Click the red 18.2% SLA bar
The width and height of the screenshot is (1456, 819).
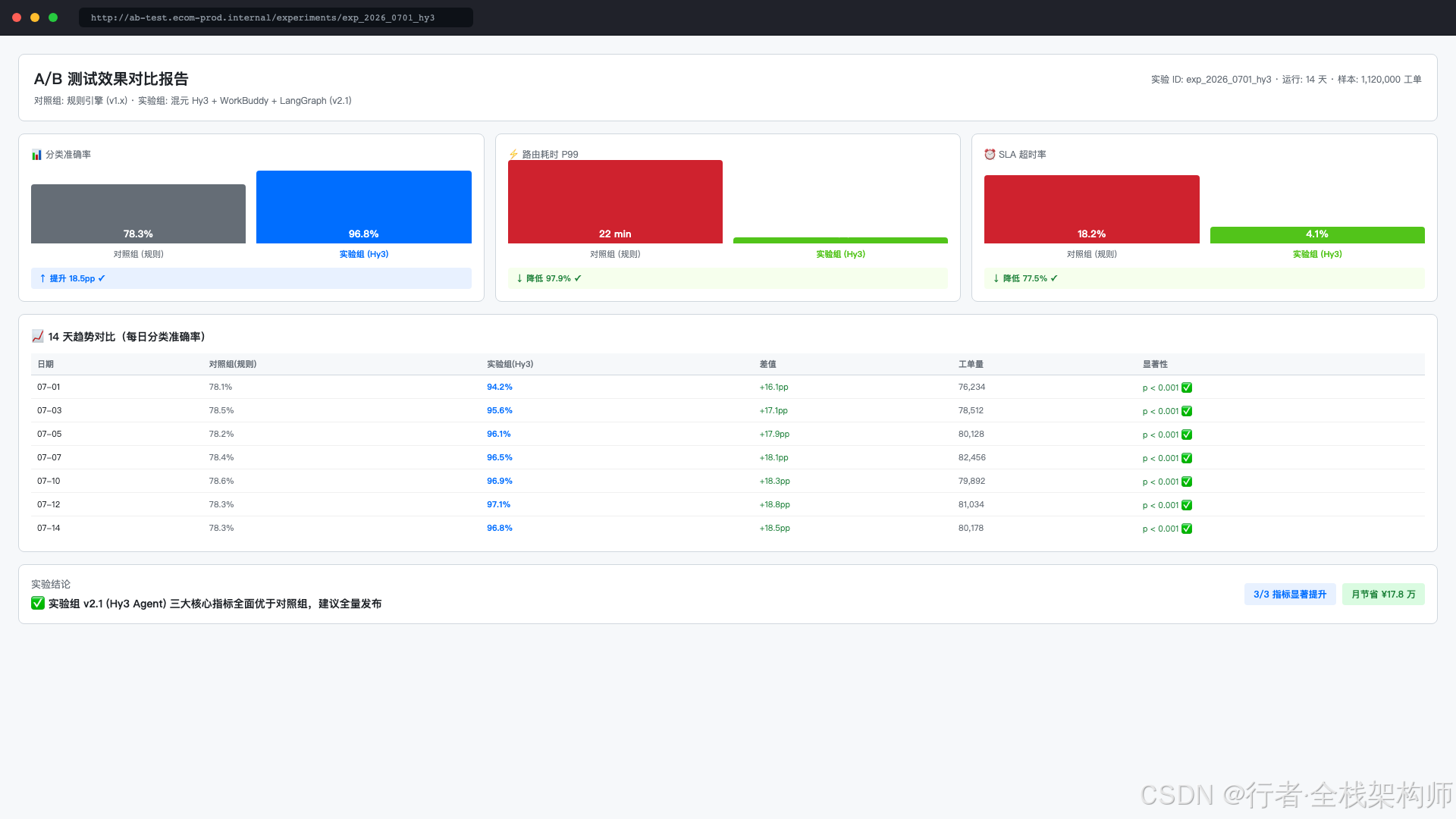[1092, 209]
